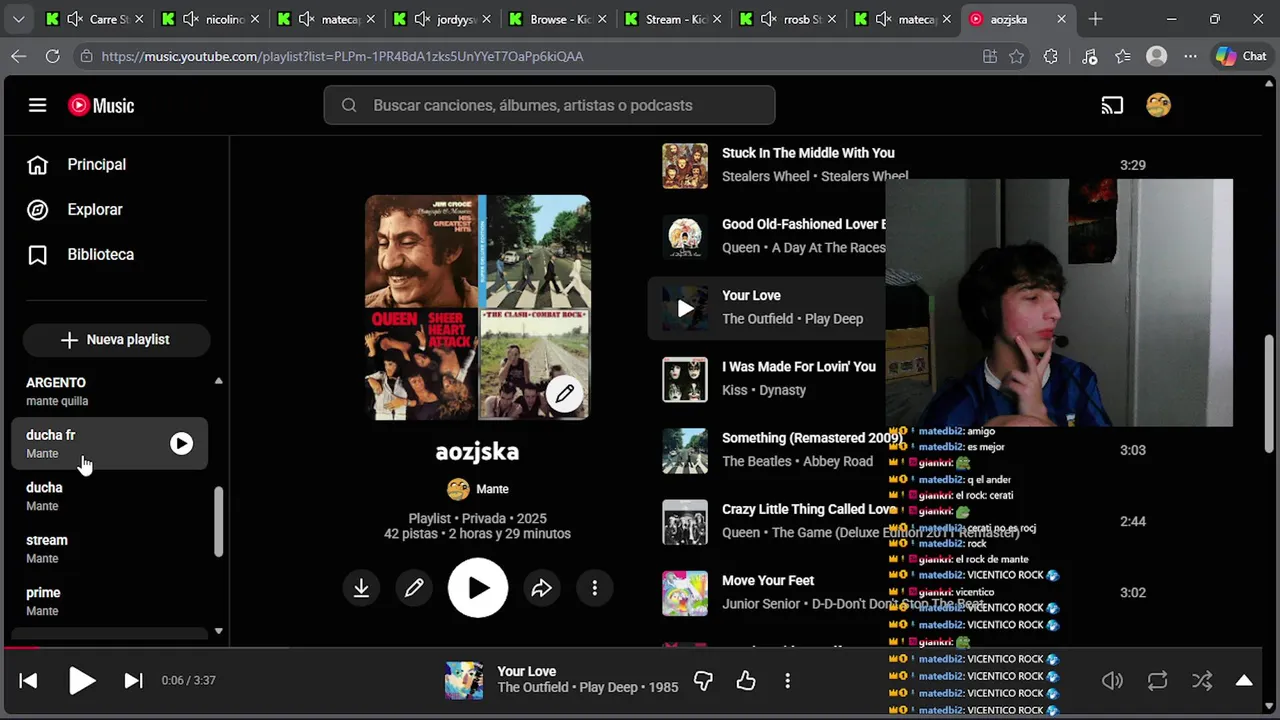Expand the now playing panel
1280x720 pixels.
click(x=1244, y=681)
